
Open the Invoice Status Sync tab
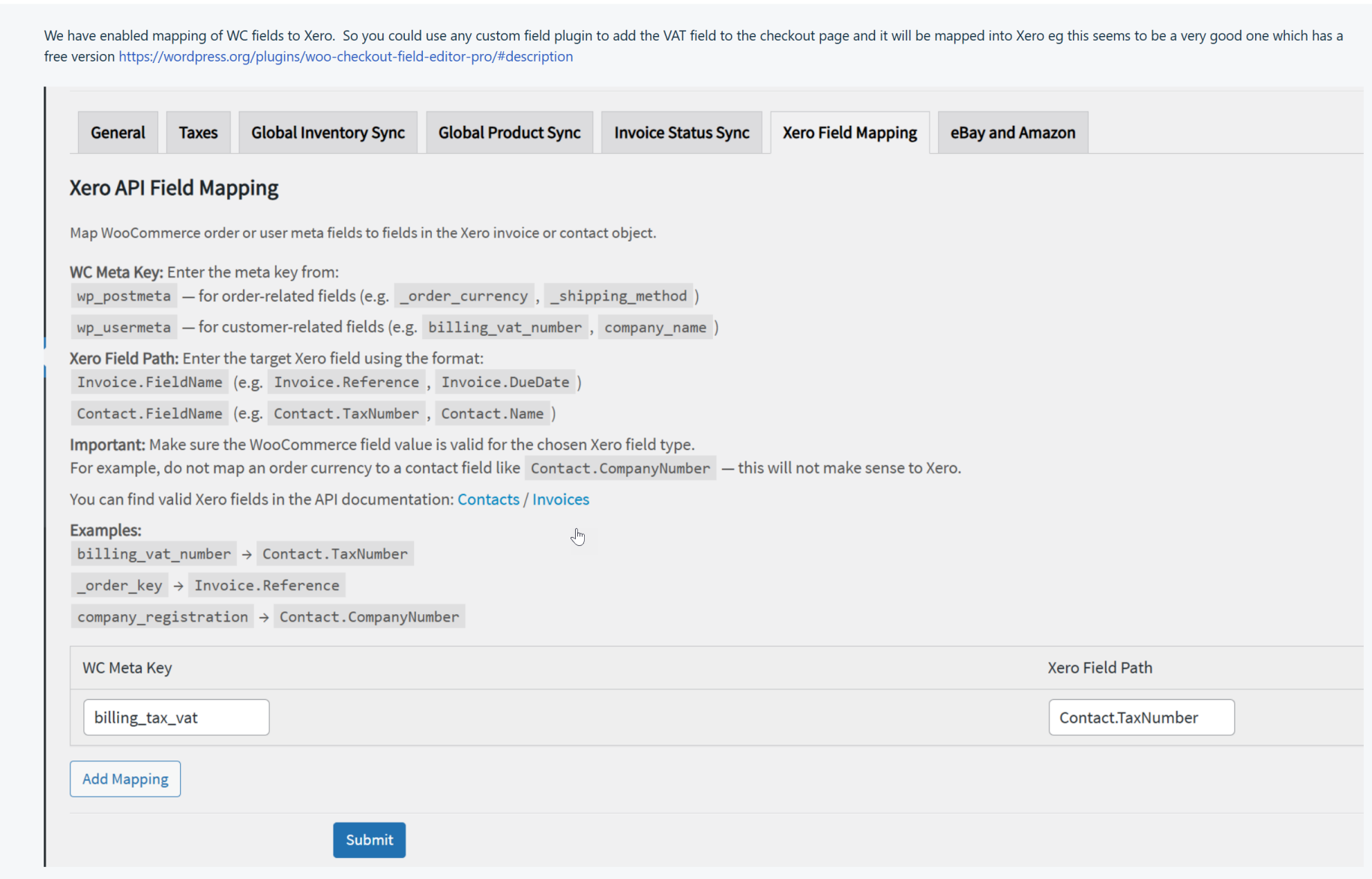point(682,133)
